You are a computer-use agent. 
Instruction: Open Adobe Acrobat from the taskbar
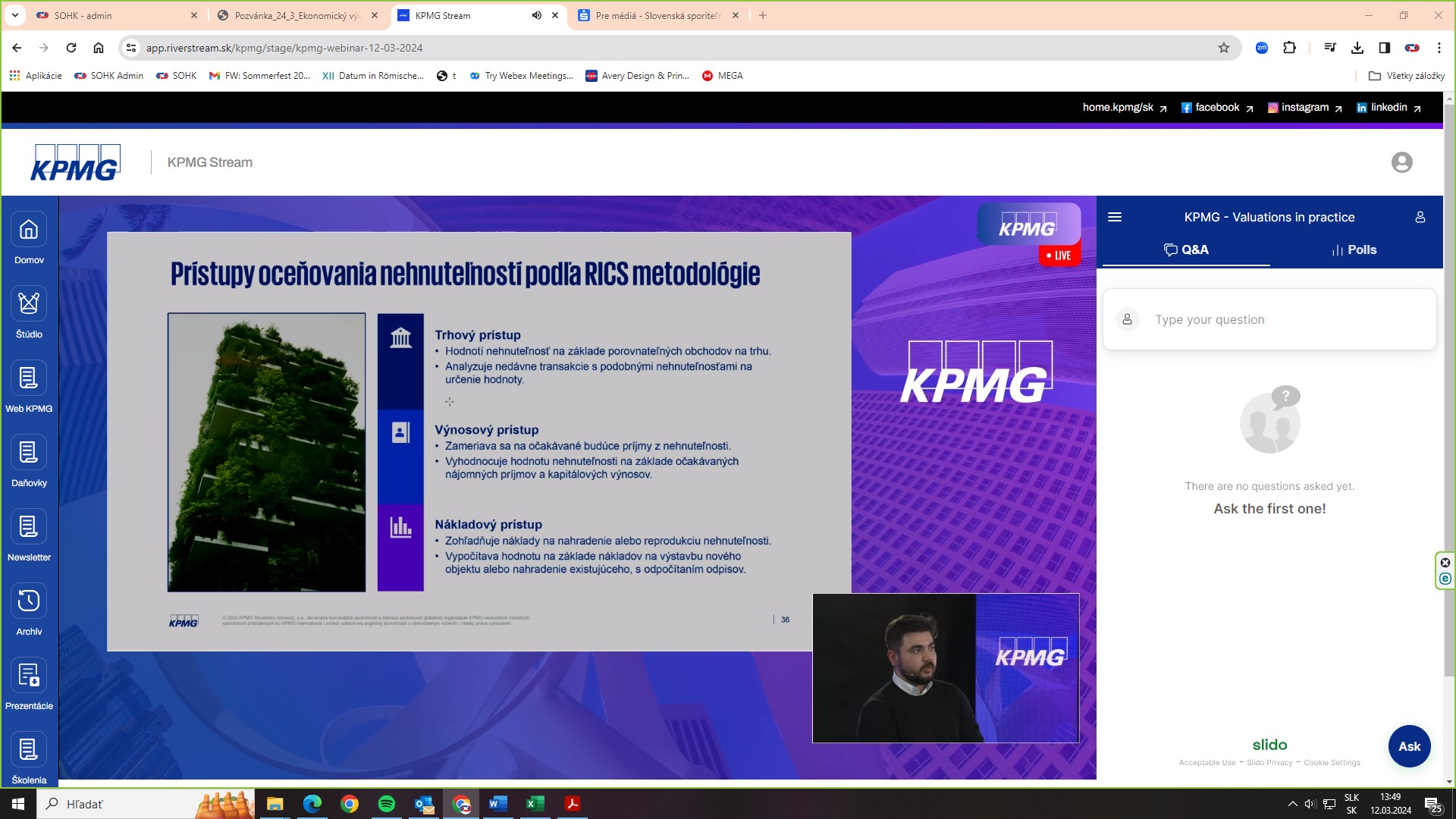pyautogui.click(x=573, y=804)
